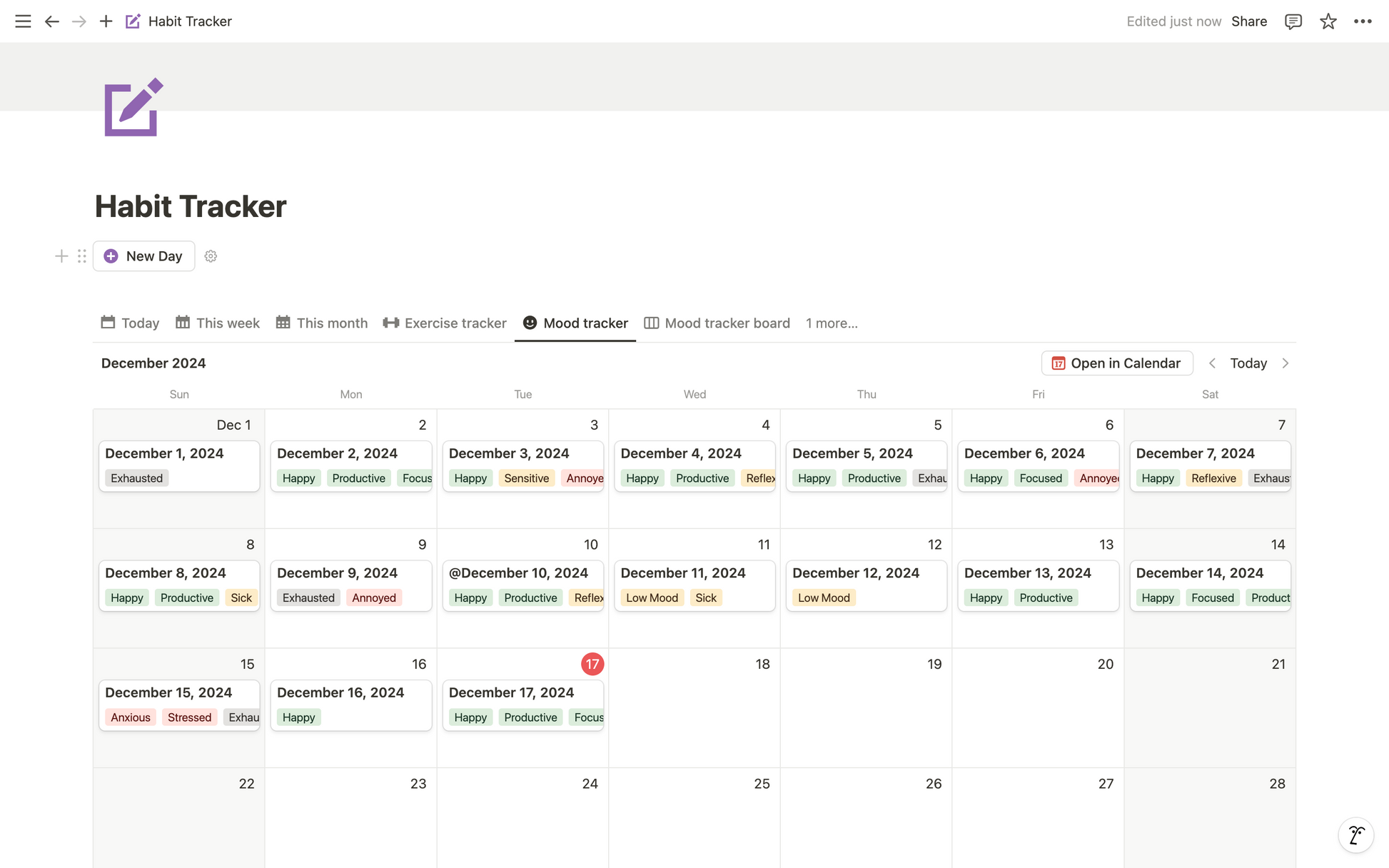This screenshot has height=868, width=1389.
Task: Go to previous month with left chevron
Action: pos(1212,363)
